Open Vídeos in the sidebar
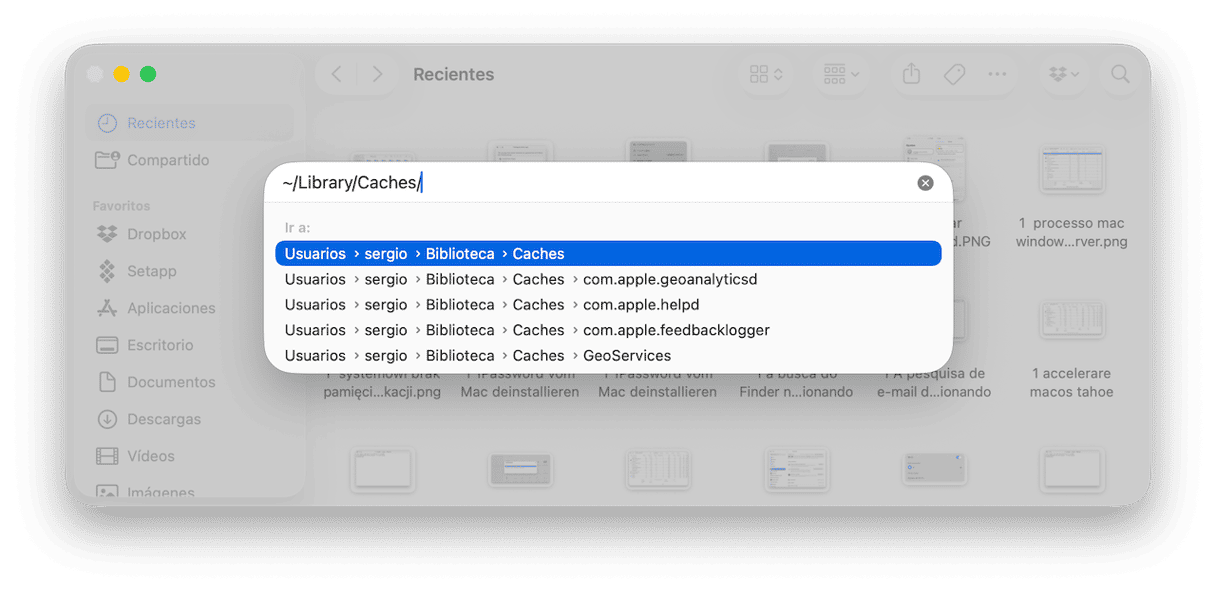Viewport: 1216px width, 592px height. [189, 456]
